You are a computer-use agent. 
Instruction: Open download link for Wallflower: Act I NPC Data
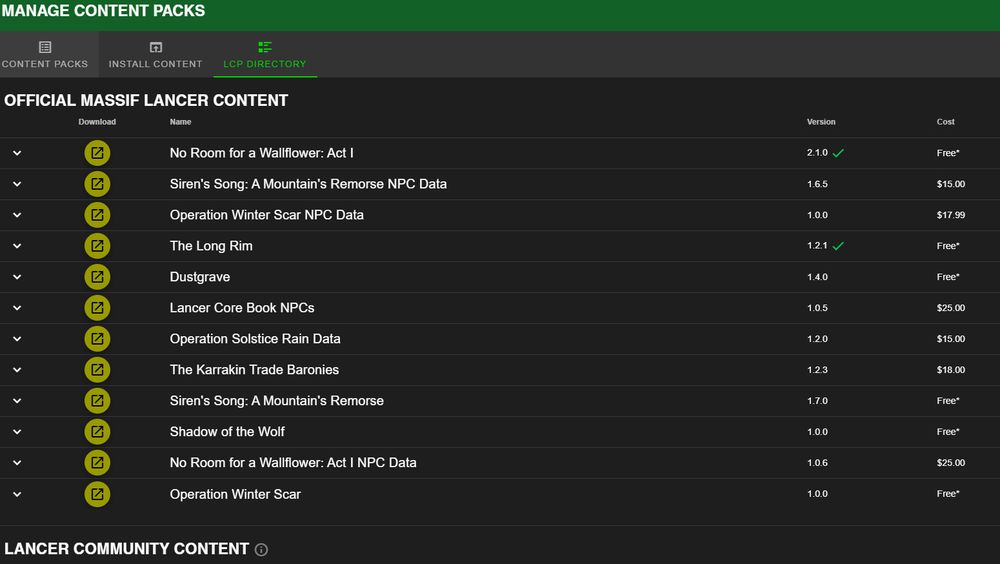[97, 463]
